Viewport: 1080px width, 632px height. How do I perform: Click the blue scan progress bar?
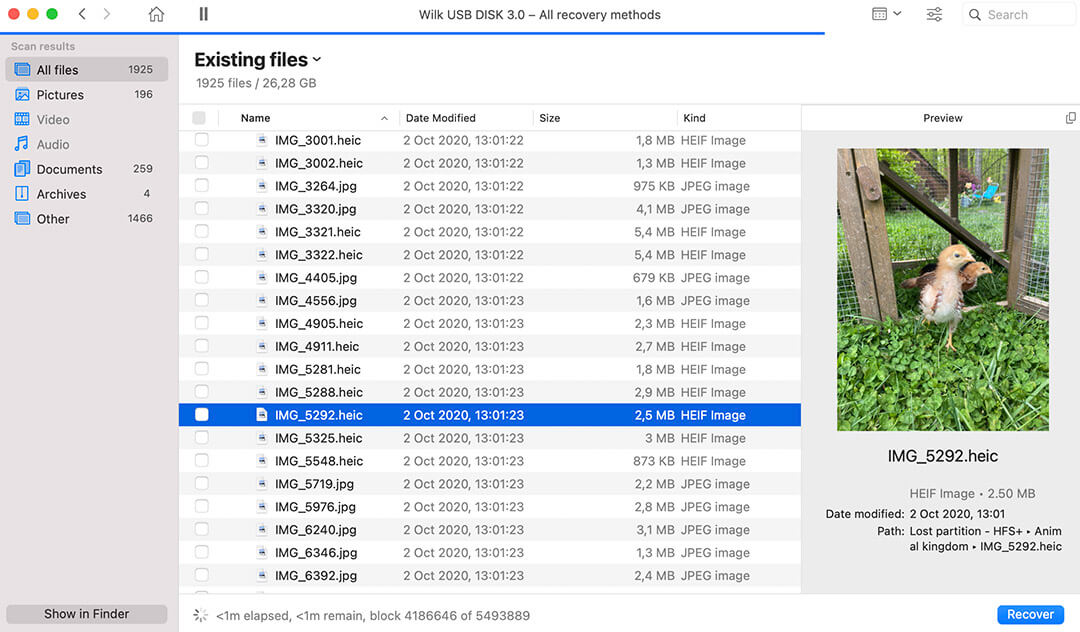(412, 32)
